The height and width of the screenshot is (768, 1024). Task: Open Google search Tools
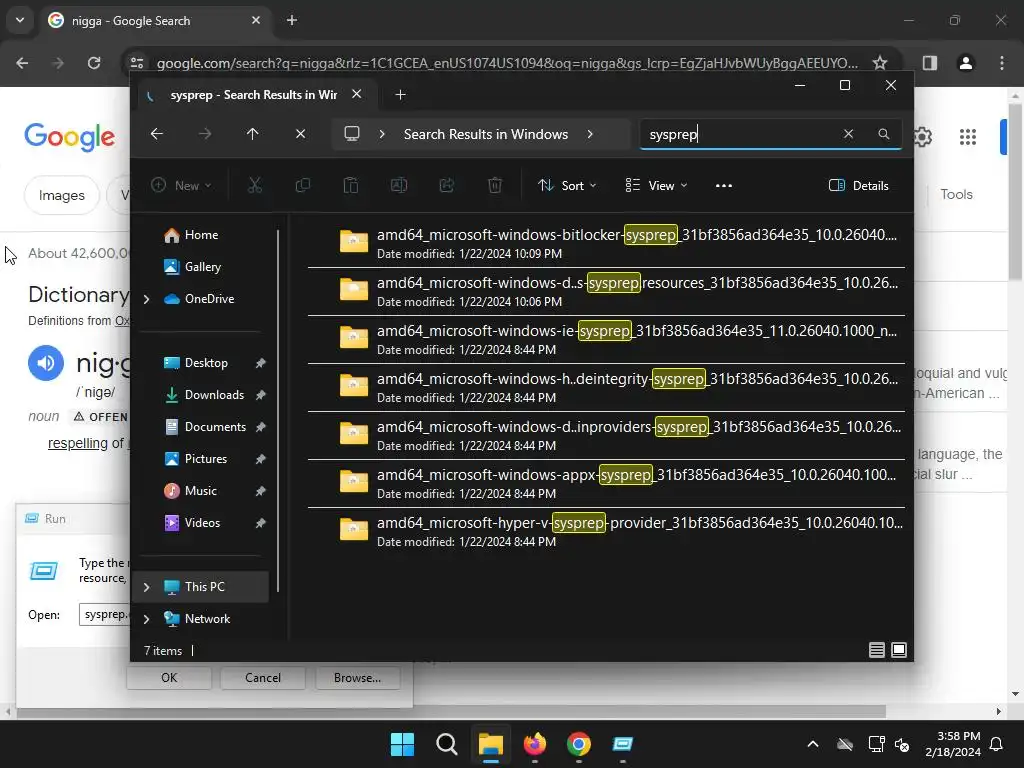(x=956, y=194)
